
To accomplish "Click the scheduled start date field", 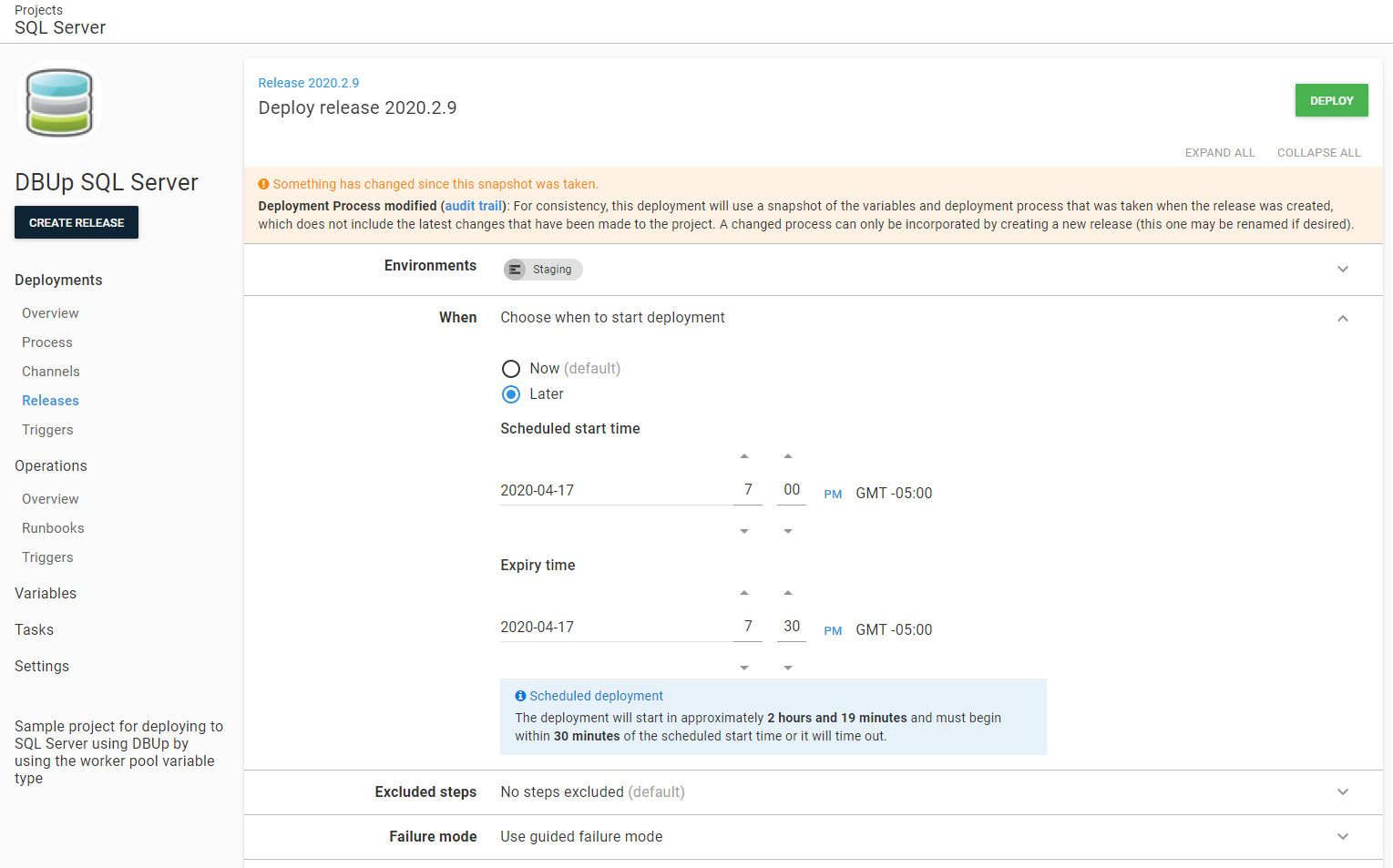I will 615,491.
